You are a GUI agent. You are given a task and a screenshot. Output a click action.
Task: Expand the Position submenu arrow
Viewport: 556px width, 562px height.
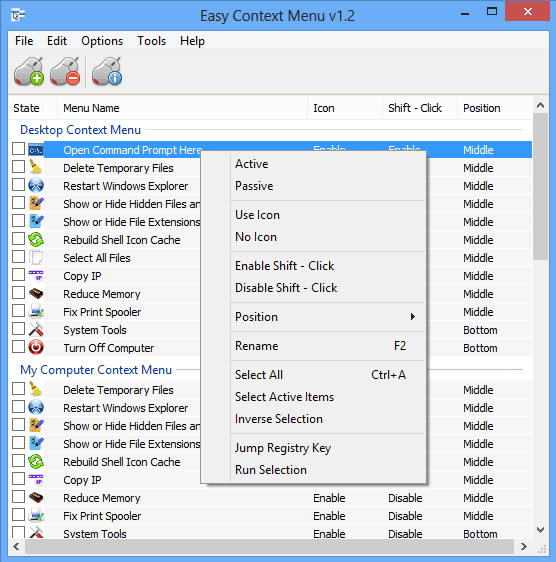click(x=413, y=316)
